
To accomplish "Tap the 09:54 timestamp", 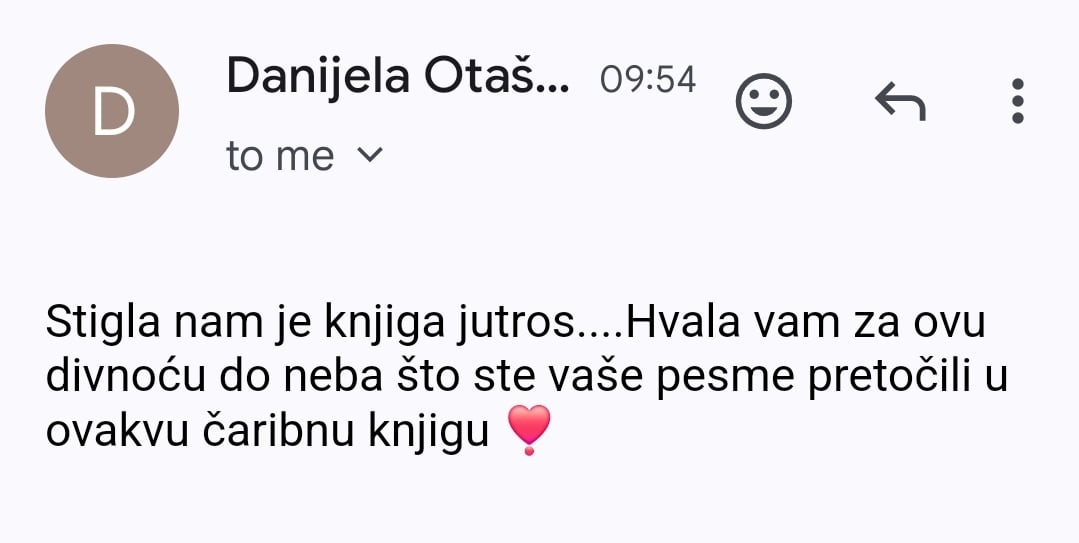I will click(x=648, y=80).
